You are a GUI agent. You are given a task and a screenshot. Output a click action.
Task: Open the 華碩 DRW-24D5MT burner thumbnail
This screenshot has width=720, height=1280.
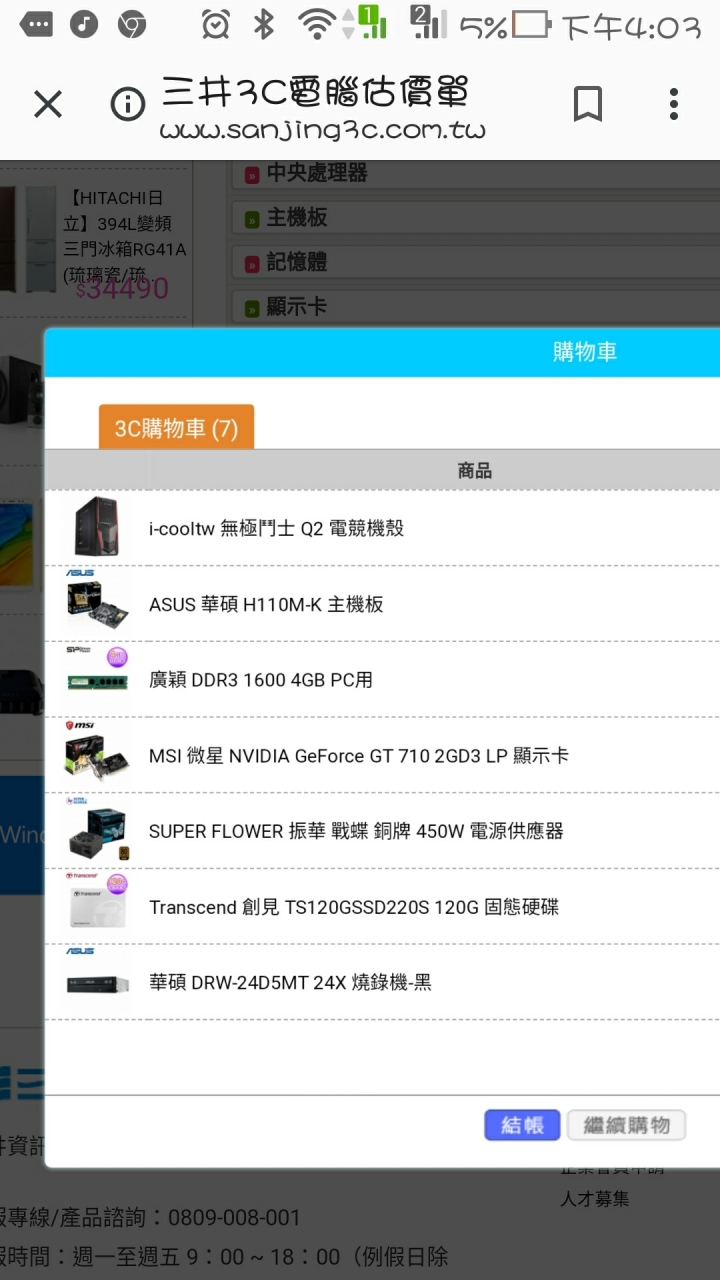[x=97, y=982]
